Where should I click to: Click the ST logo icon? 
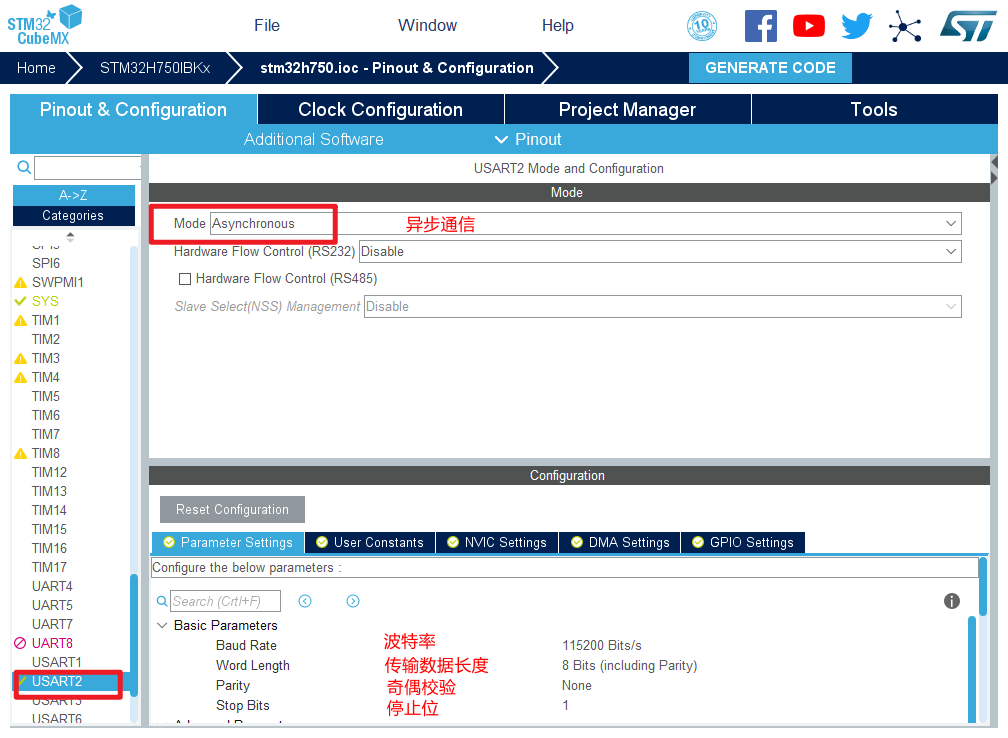coord(967,26)
